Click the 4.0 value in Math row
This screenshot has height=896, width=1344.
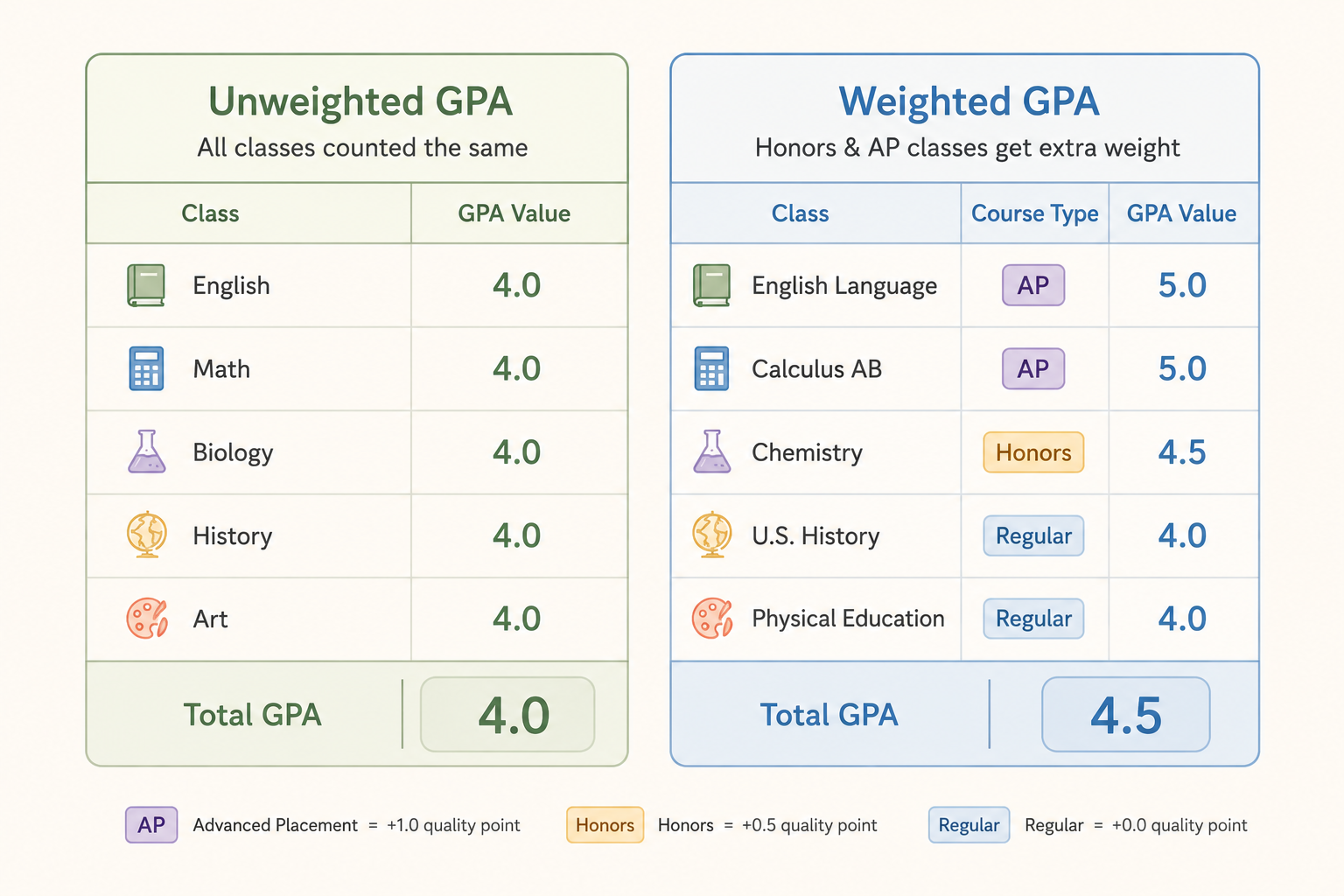click(516, 368)
